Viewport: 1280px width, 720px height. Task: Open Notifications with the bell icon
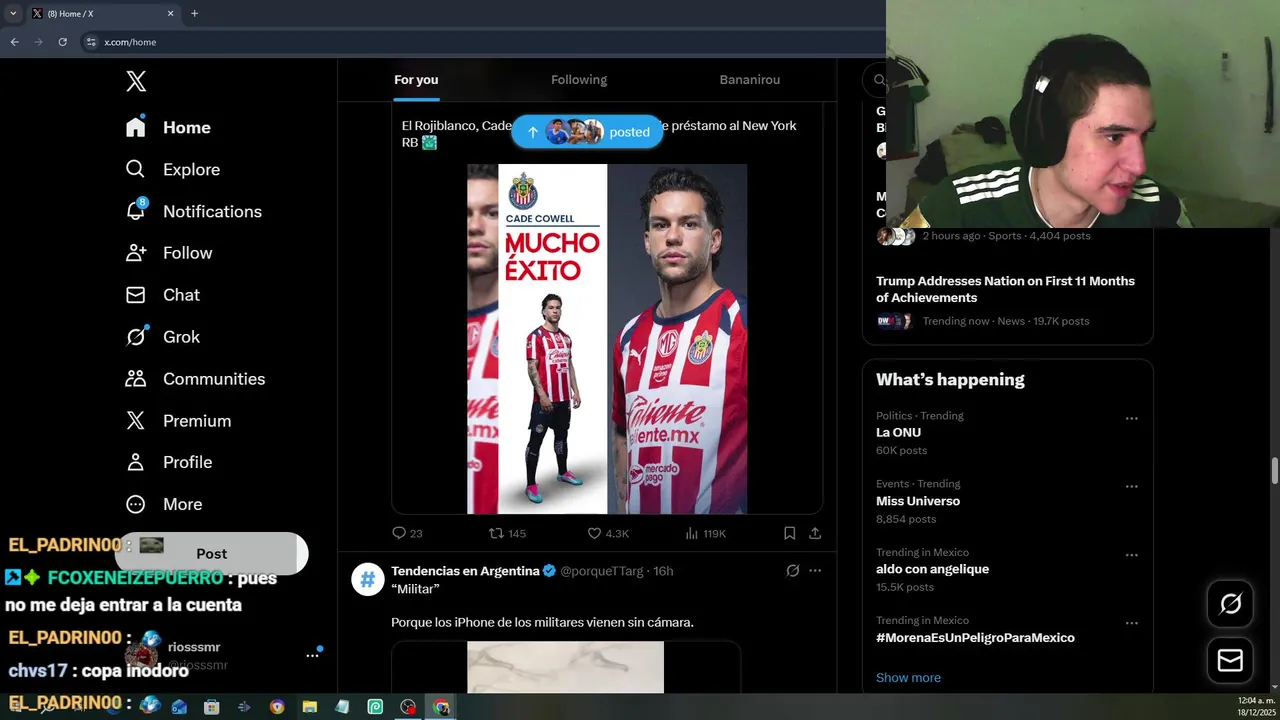point(193,212)
